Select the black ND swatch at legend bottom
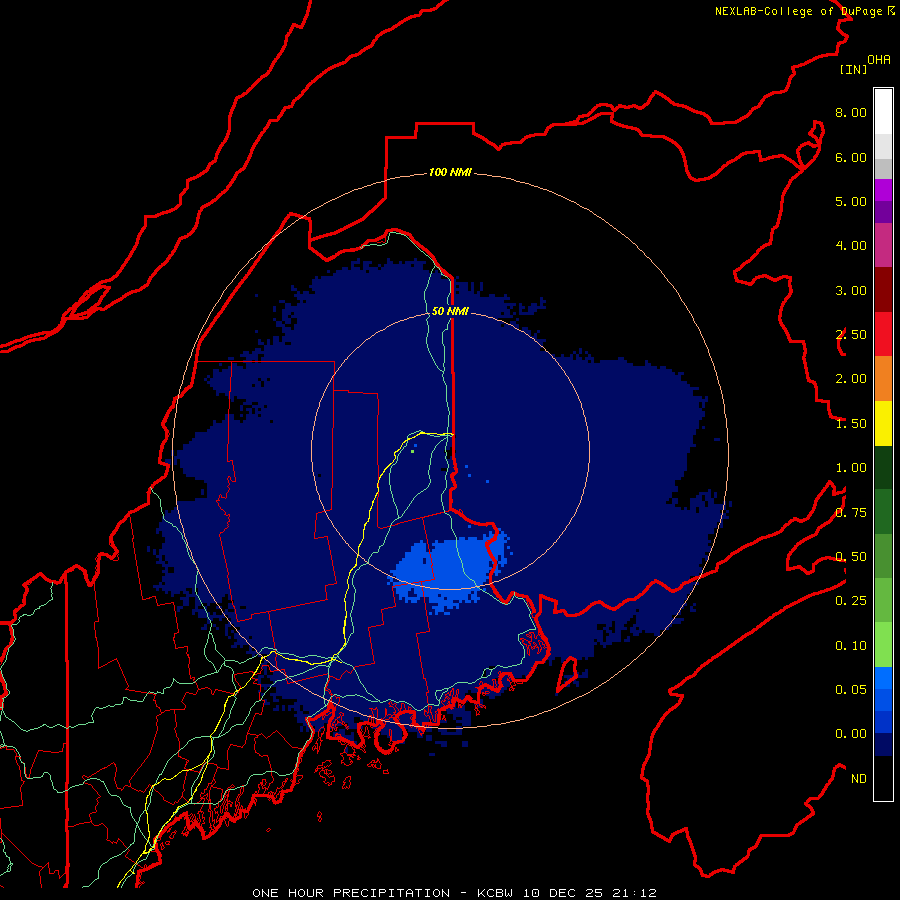The width and height of the screenshot is (900, 900). 883,778
